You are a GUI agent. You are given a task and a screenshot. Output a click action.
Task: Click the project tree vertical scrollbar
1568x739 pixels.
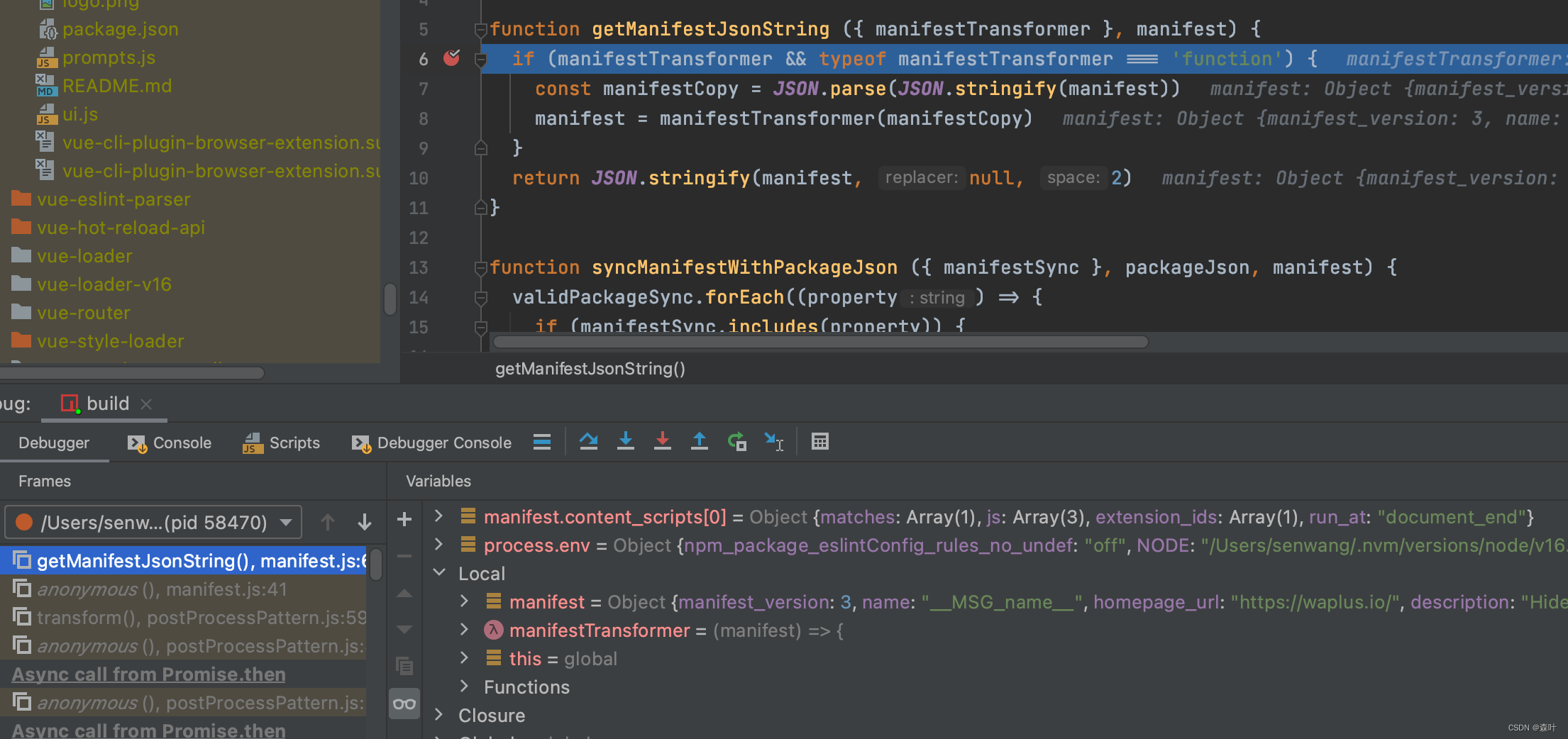tap(390, 299)
